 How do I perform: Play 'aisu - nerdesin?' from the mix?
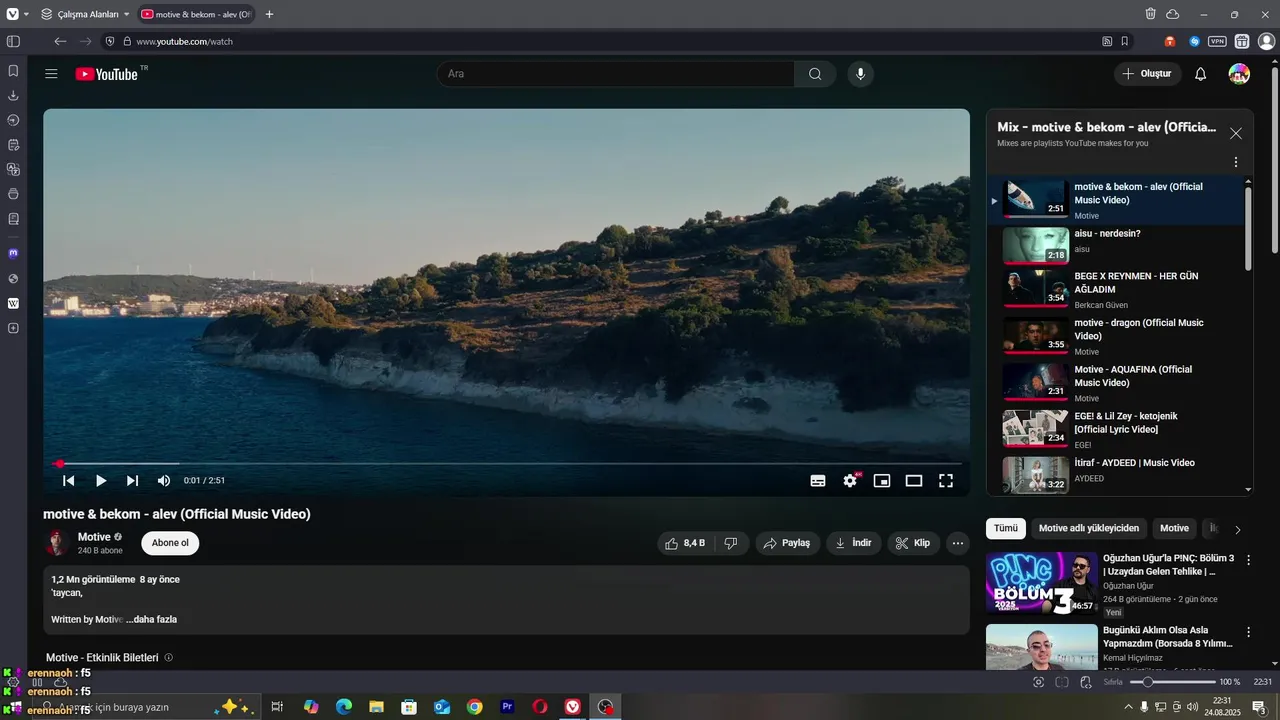(1117, 246)
